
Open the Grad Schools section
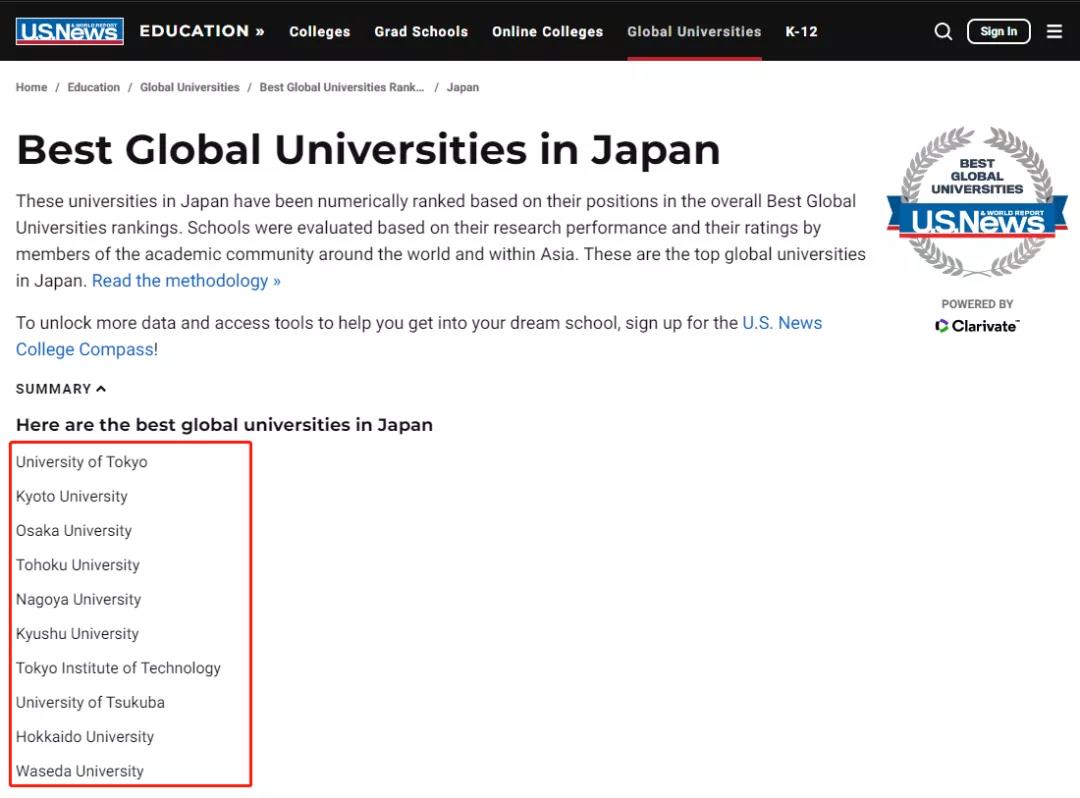421,31
